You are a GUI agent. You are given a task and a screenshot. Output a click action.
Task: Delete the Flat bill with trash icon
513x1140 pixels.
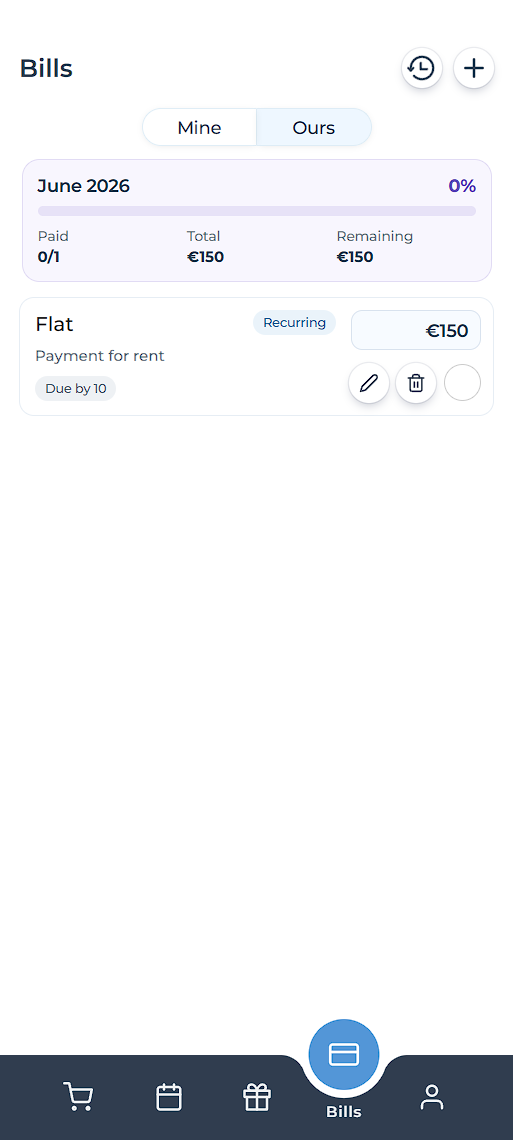coord(416,382)
